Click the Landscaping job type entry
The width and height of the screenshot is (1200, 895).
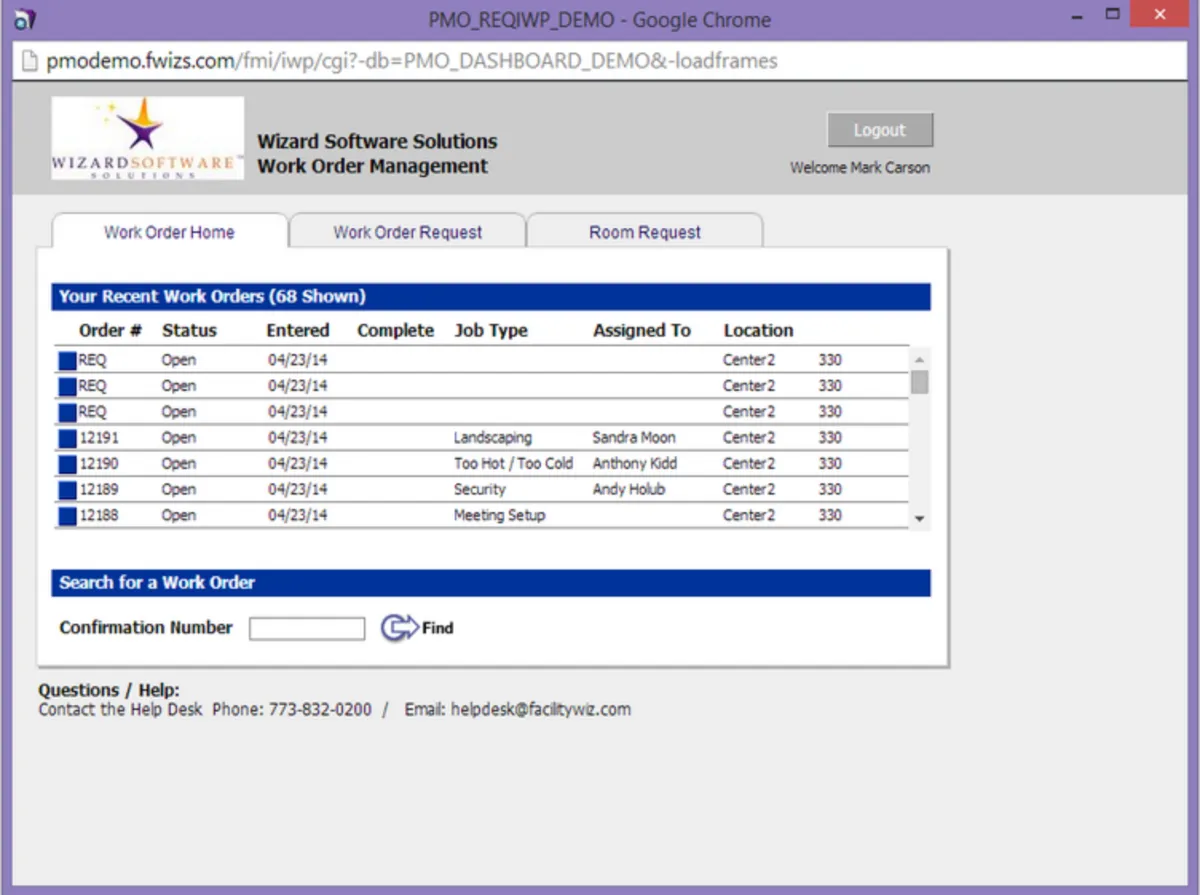(x=493, y=438)
